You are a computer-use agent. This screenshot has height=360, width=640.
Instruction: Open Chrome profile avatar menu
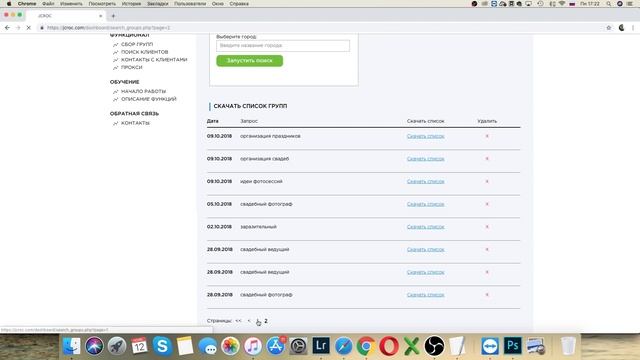(621, 27)
